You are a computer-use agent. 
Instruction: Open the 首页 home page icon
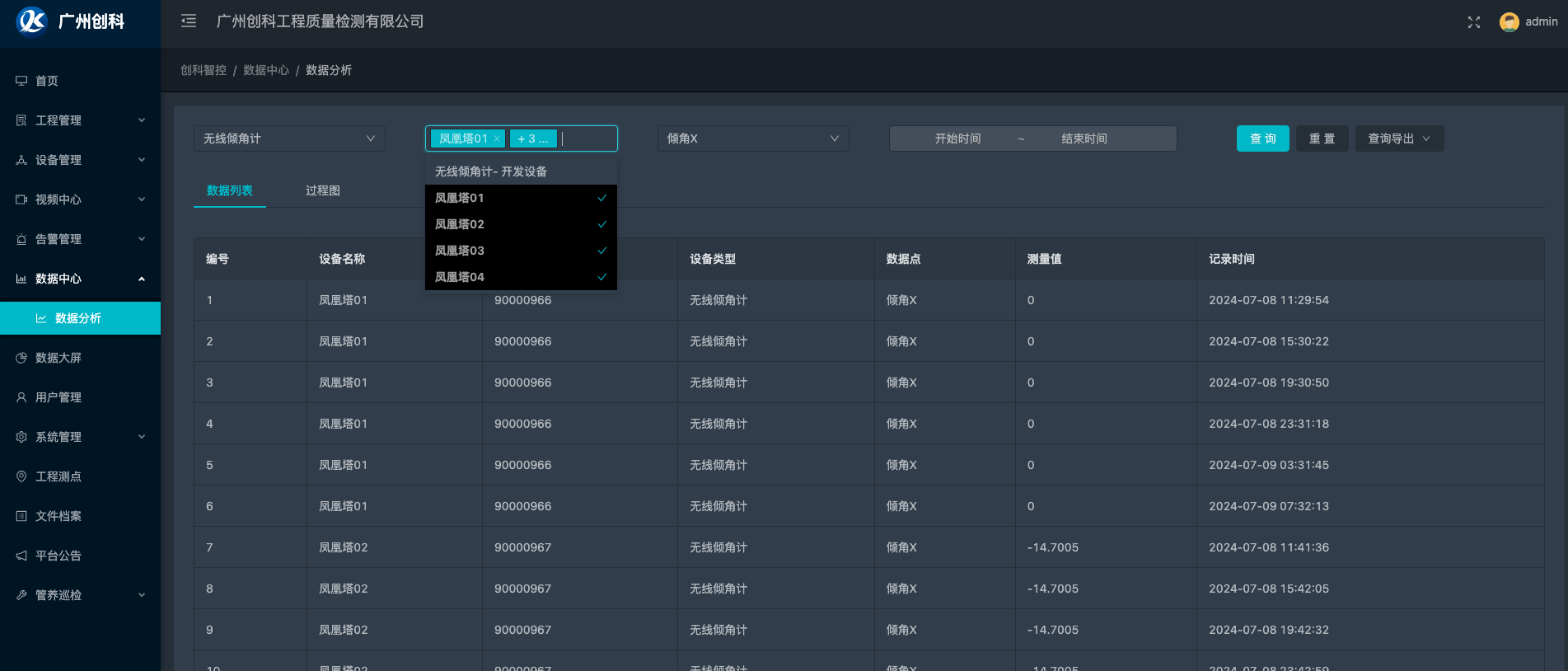(22, 81)
